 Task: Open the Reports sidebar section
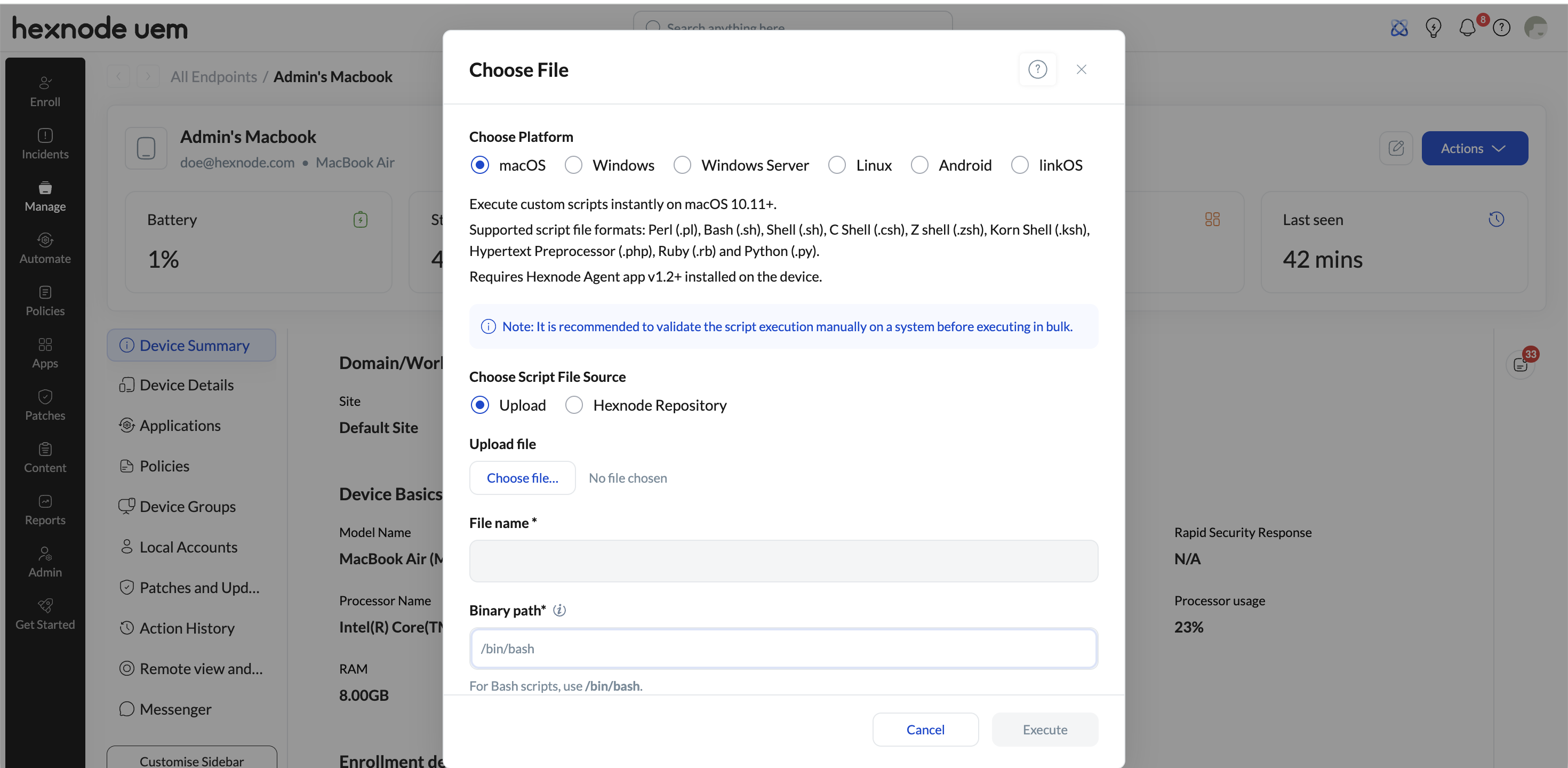[45, 510]
